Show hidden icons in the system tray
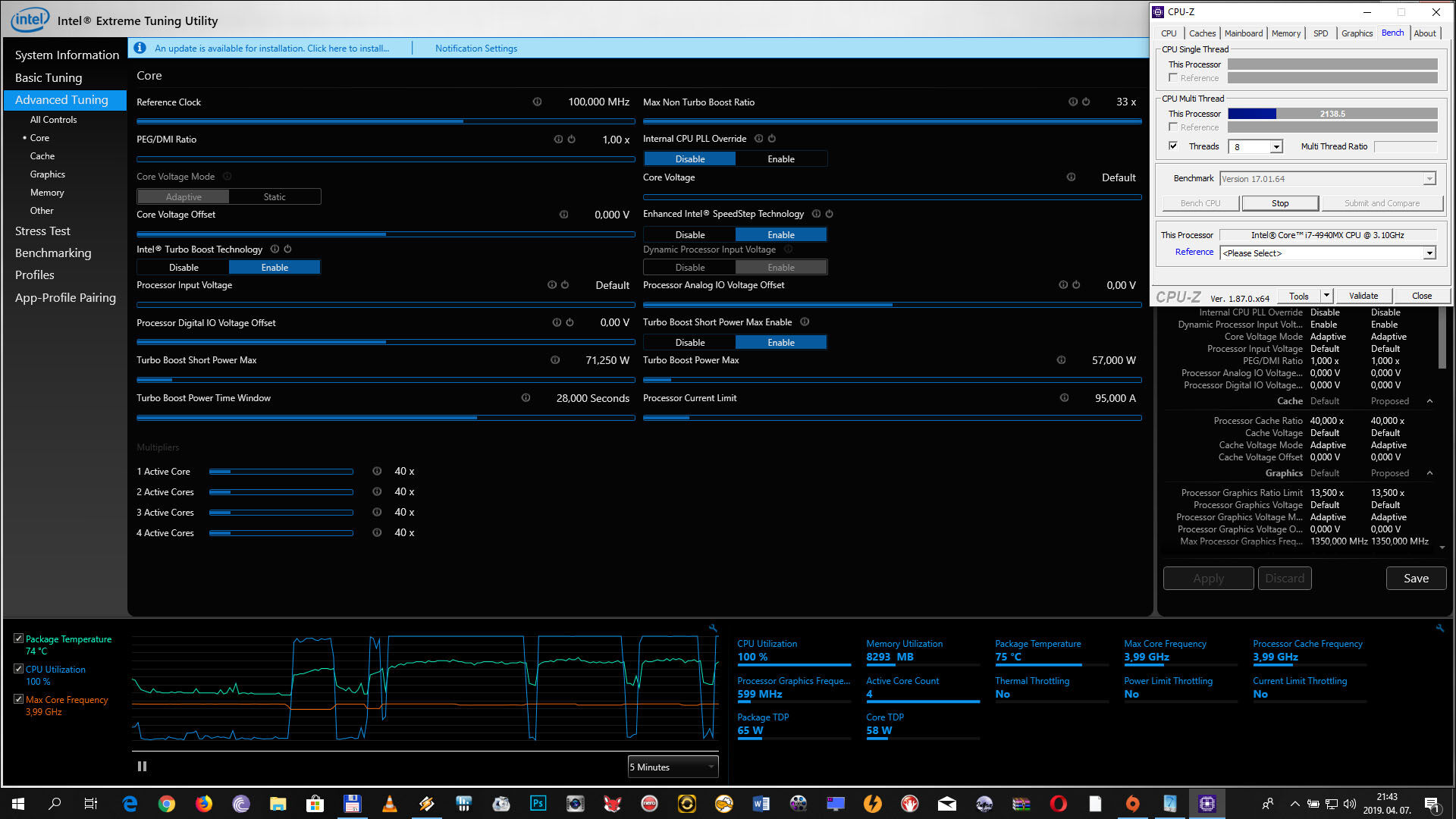Viewport: 1456px width, 819px height. 1294,804
